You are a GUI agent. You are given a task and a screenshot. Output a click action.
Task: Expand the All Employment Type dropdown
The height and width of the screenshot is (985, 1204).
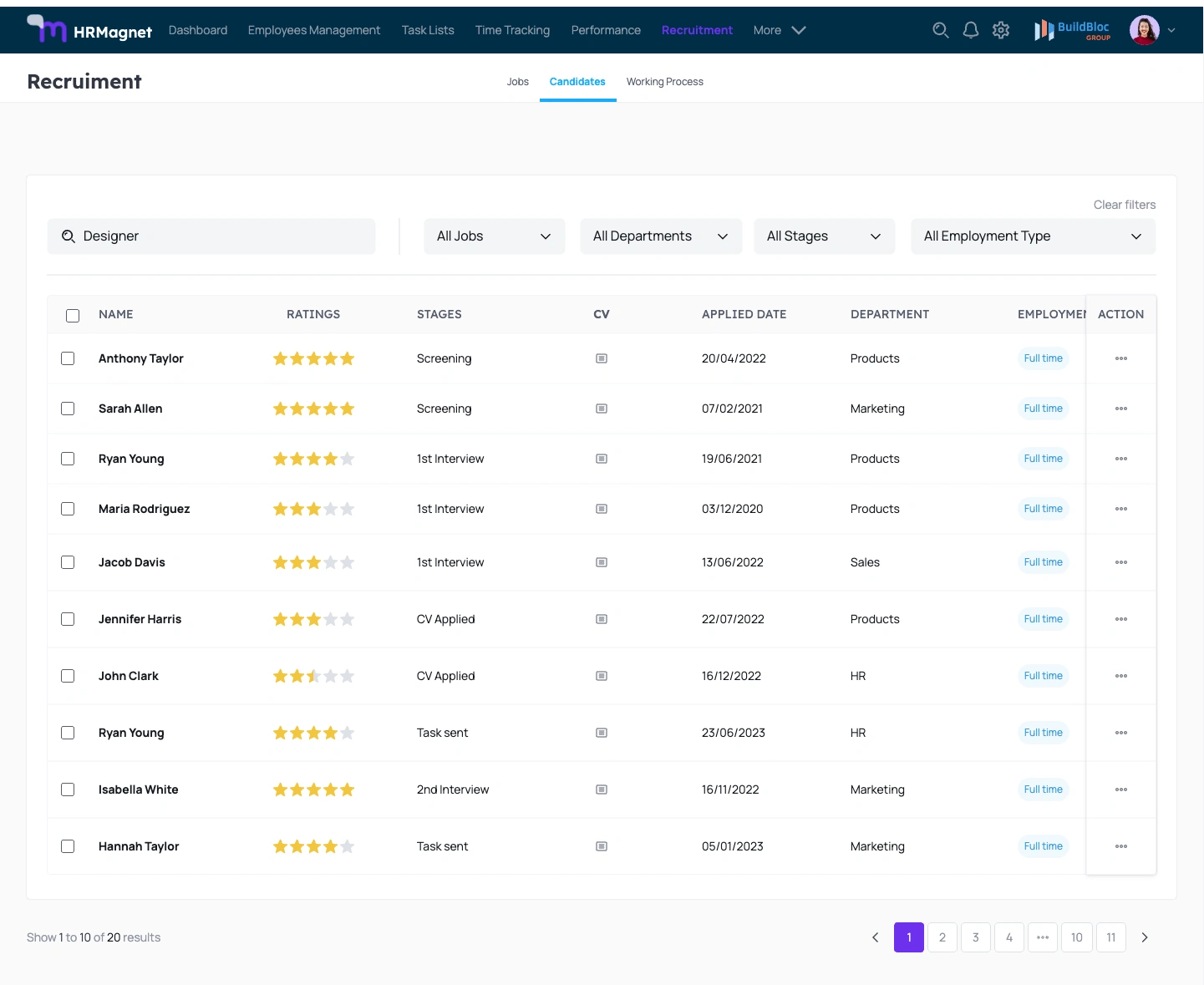1033,236
